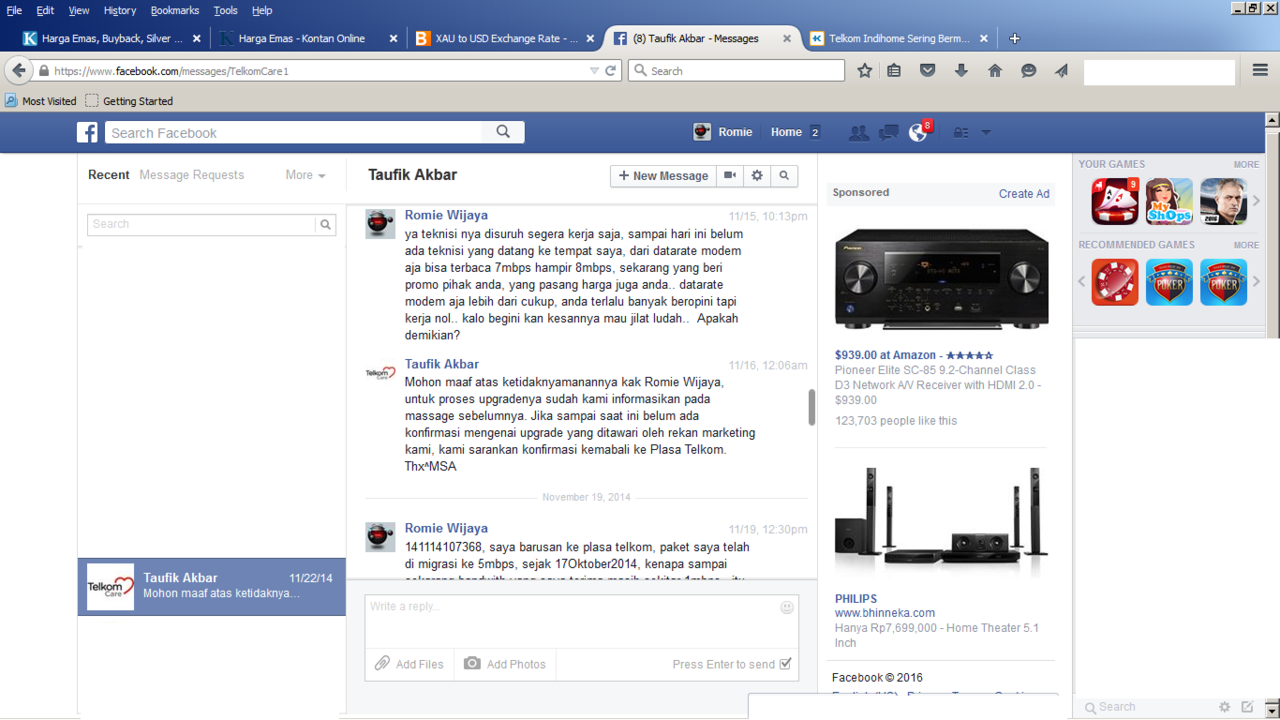Viewport: 1280px width, 720px height.
Task: Open the Bookmarks menu
Action: tap(175, 10)
